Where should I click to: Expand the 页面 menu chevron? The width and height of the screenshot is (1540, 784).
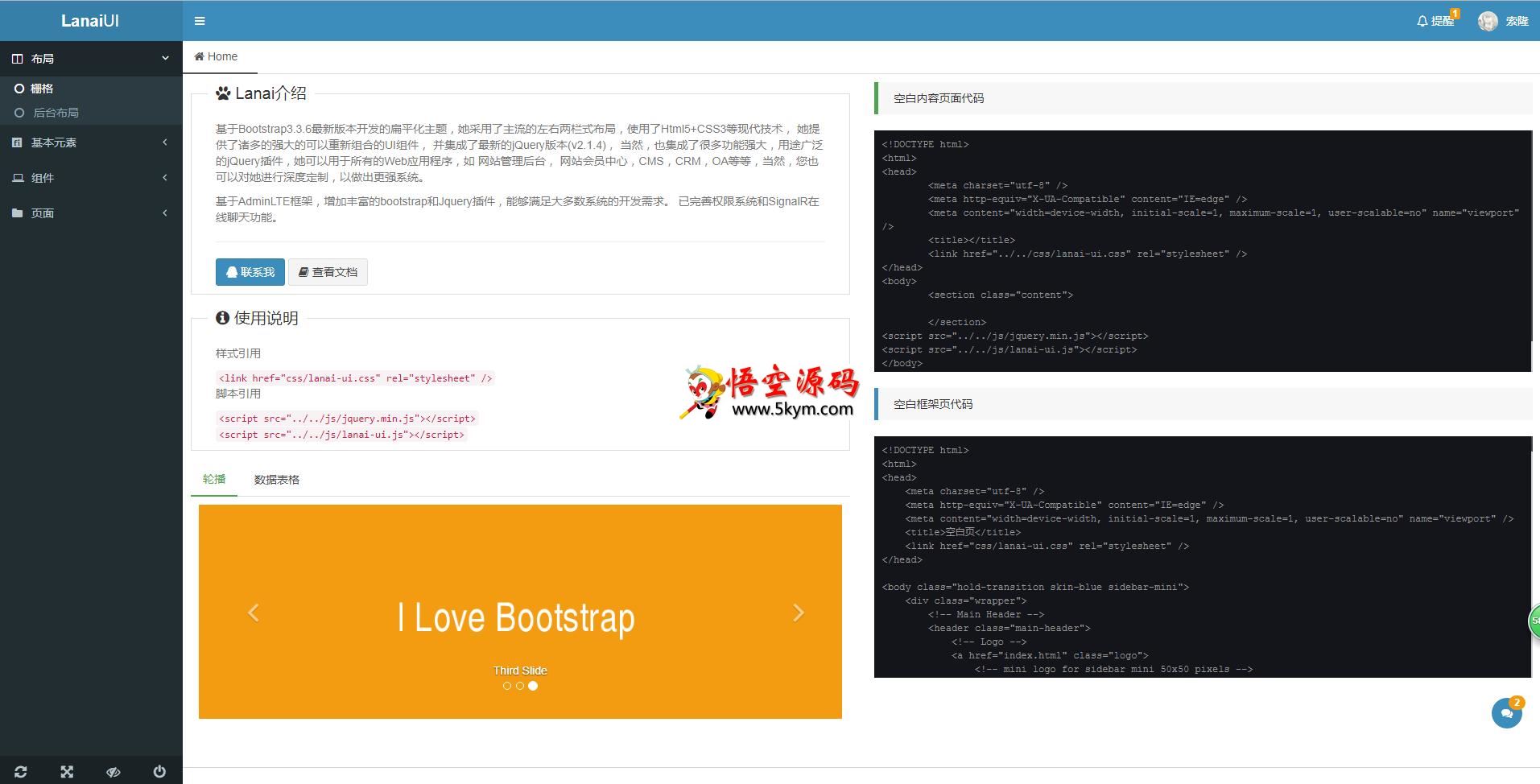(165, 213)
